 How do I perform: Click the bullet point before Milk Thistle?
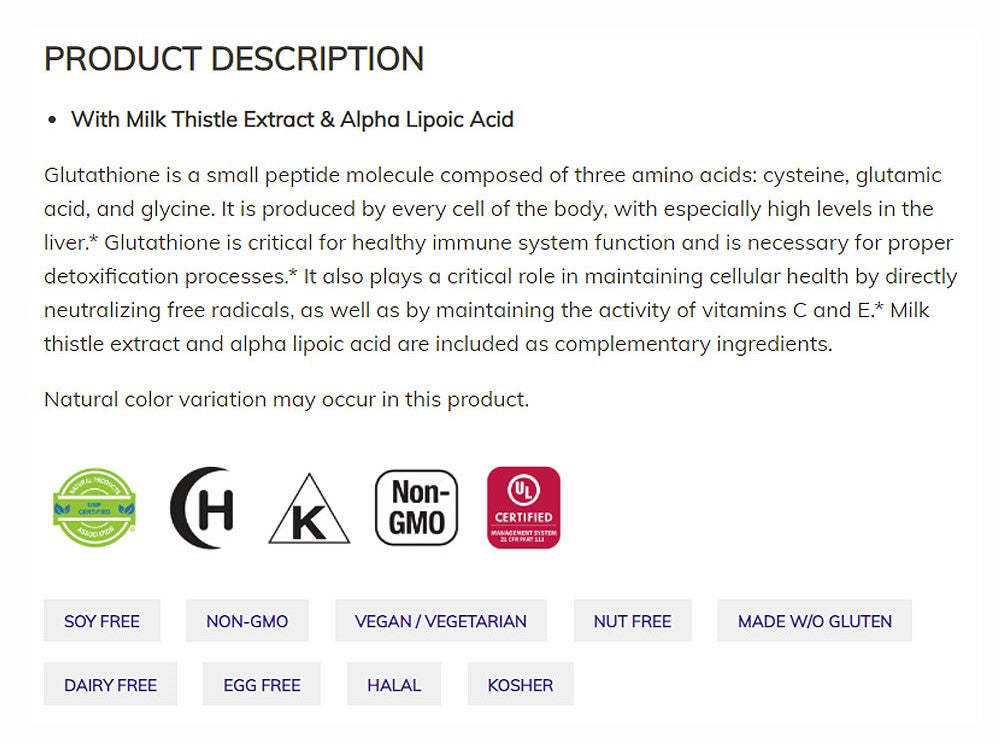(x=54, y=120)
